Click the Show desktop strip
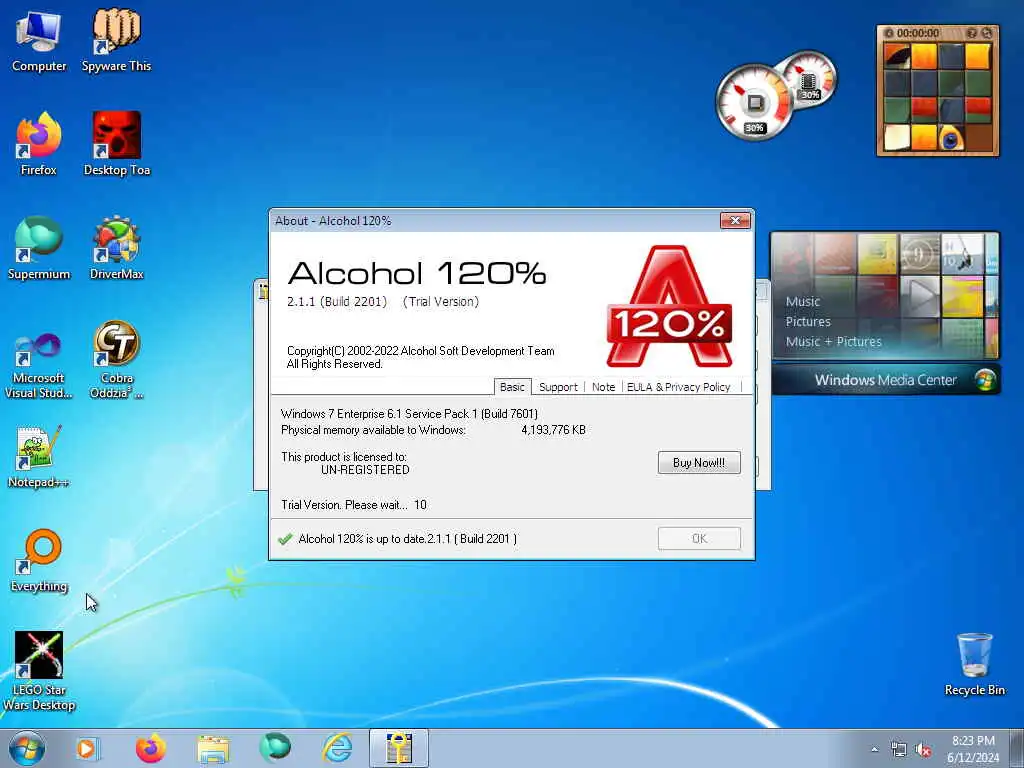 point(1017,748)
